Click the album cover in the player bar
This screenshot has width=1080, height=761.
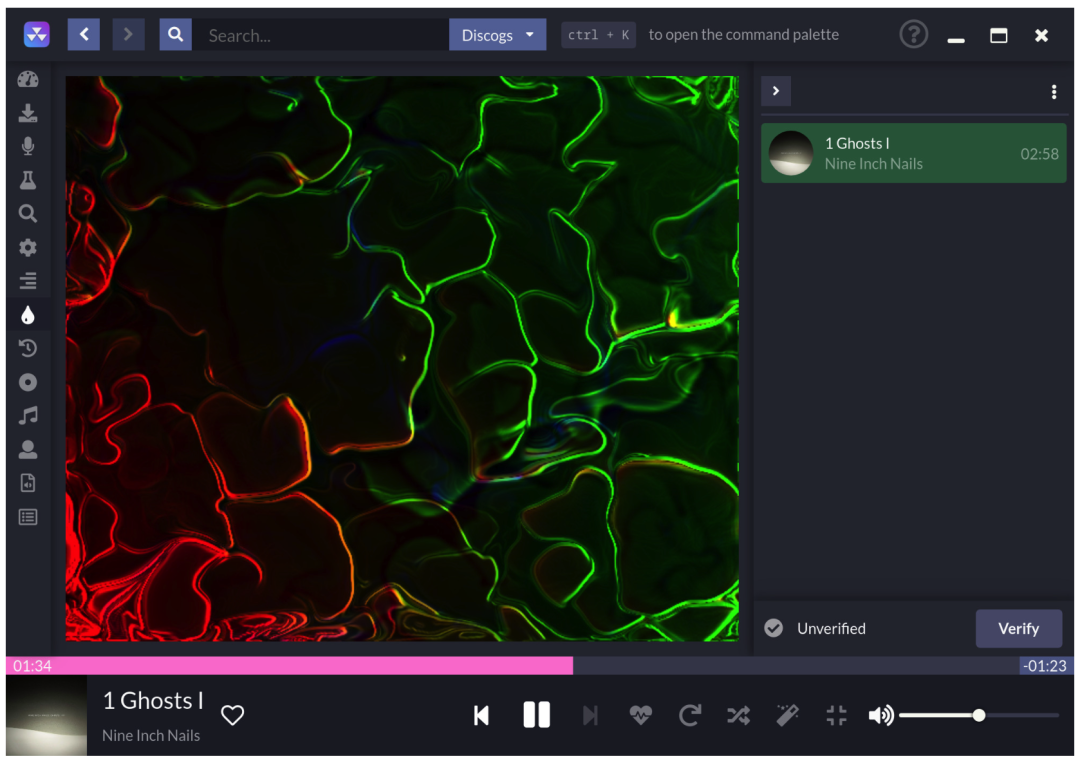click(47, 716)
